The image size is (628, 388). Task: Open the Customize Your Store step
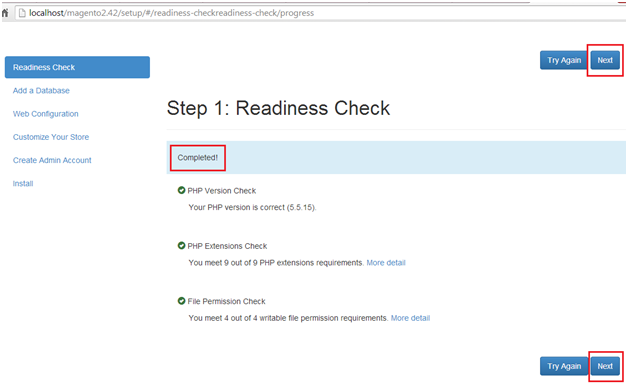51,137
